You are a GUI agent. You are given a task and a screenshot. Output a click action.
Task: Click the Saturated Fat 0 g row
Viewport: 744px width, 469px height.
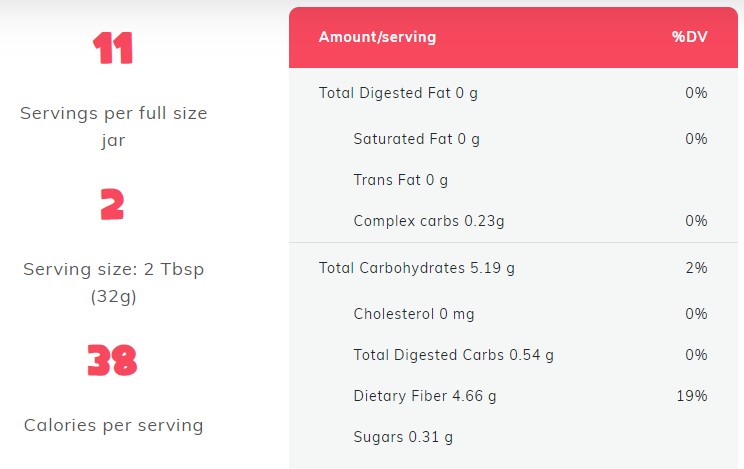tap(416, 139)
